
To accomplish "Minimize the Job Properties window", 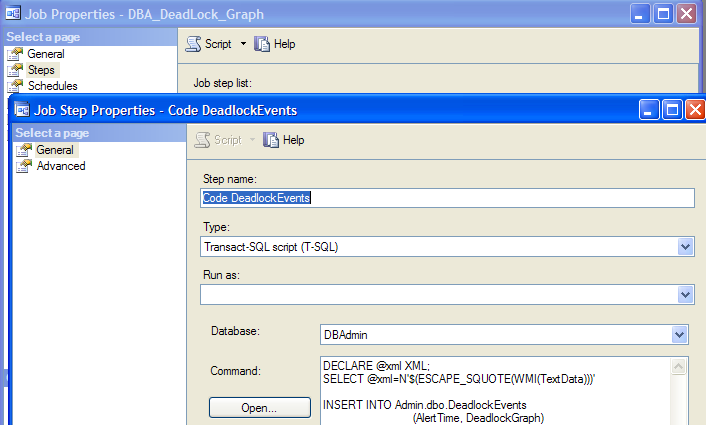I will [641, 14].
